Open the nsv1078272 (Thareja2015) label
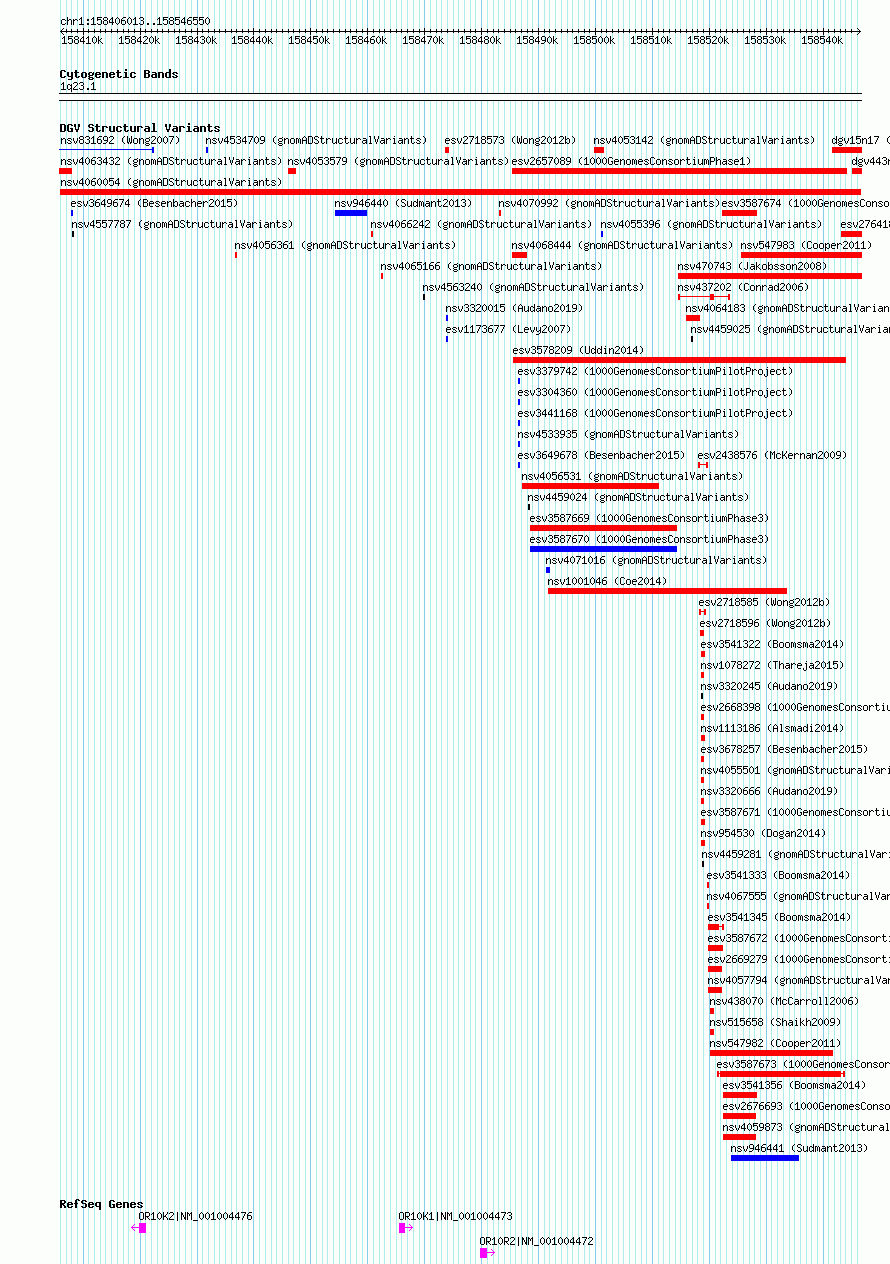This screenshot has height=1264, width=890. pos(772,665)
